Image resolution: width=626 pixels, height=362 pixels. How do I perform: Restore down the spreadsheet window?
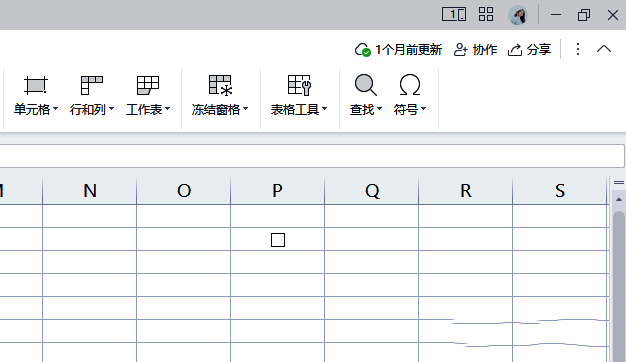[x=584, y=15]
